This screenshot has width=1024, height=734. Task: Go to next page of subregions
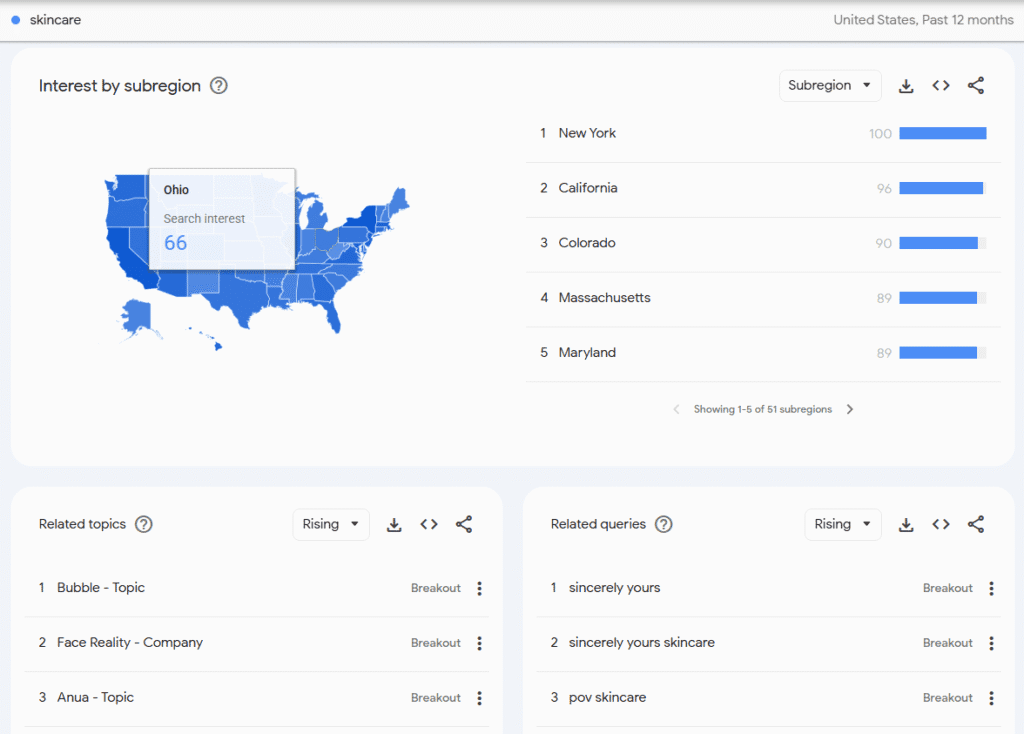click(x=850, y=409)
